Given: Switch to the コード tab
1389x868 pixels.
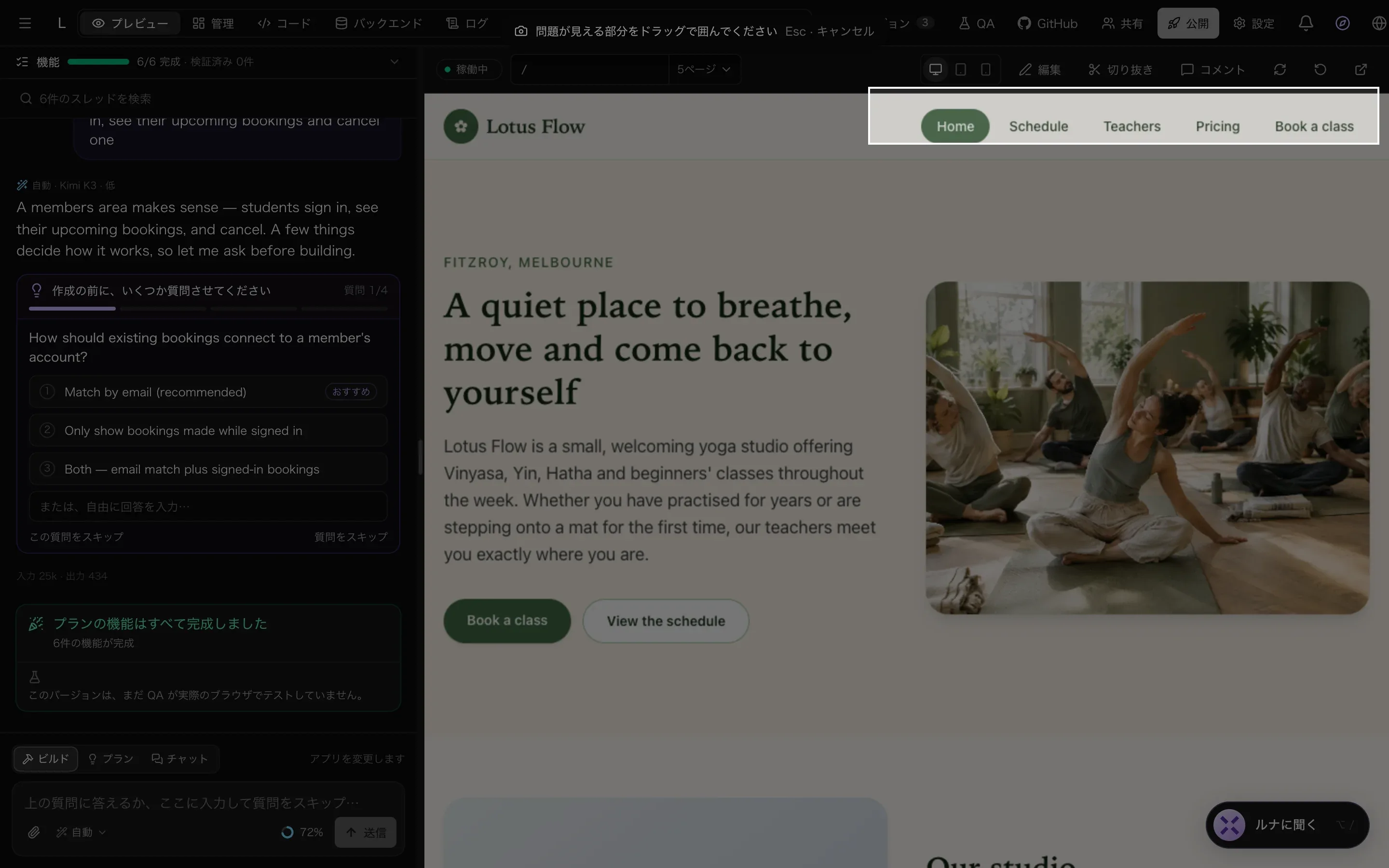Looking at the screenshot, I should click(x=284, y=23).
